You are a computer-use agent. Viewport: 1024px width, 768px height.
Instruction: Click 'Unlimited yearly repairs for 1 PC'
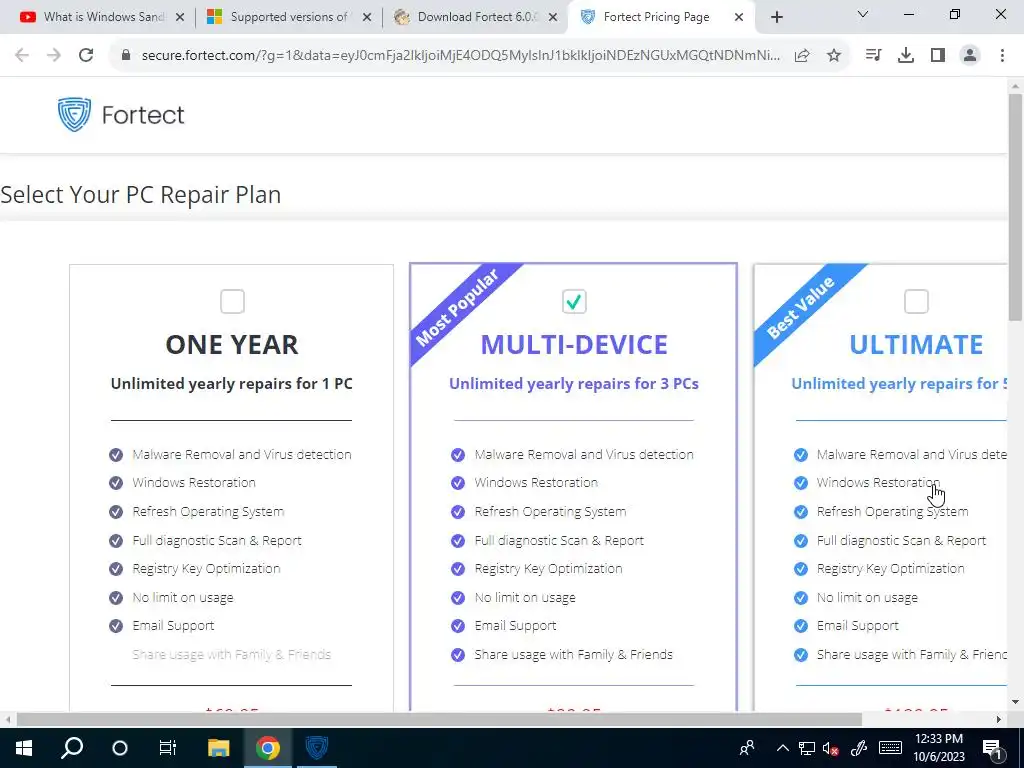click(x=232, y=383)
